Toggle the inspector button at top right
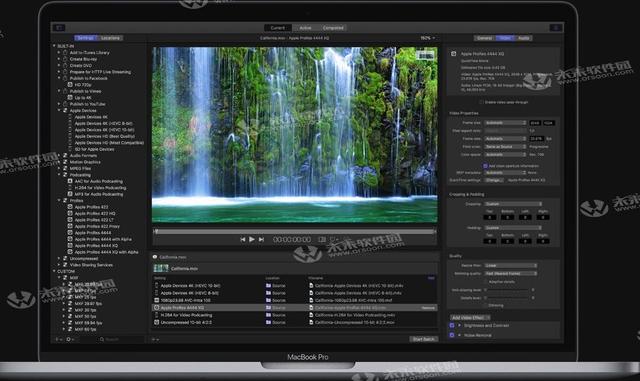The image size is (640, 381). [556, 28]
